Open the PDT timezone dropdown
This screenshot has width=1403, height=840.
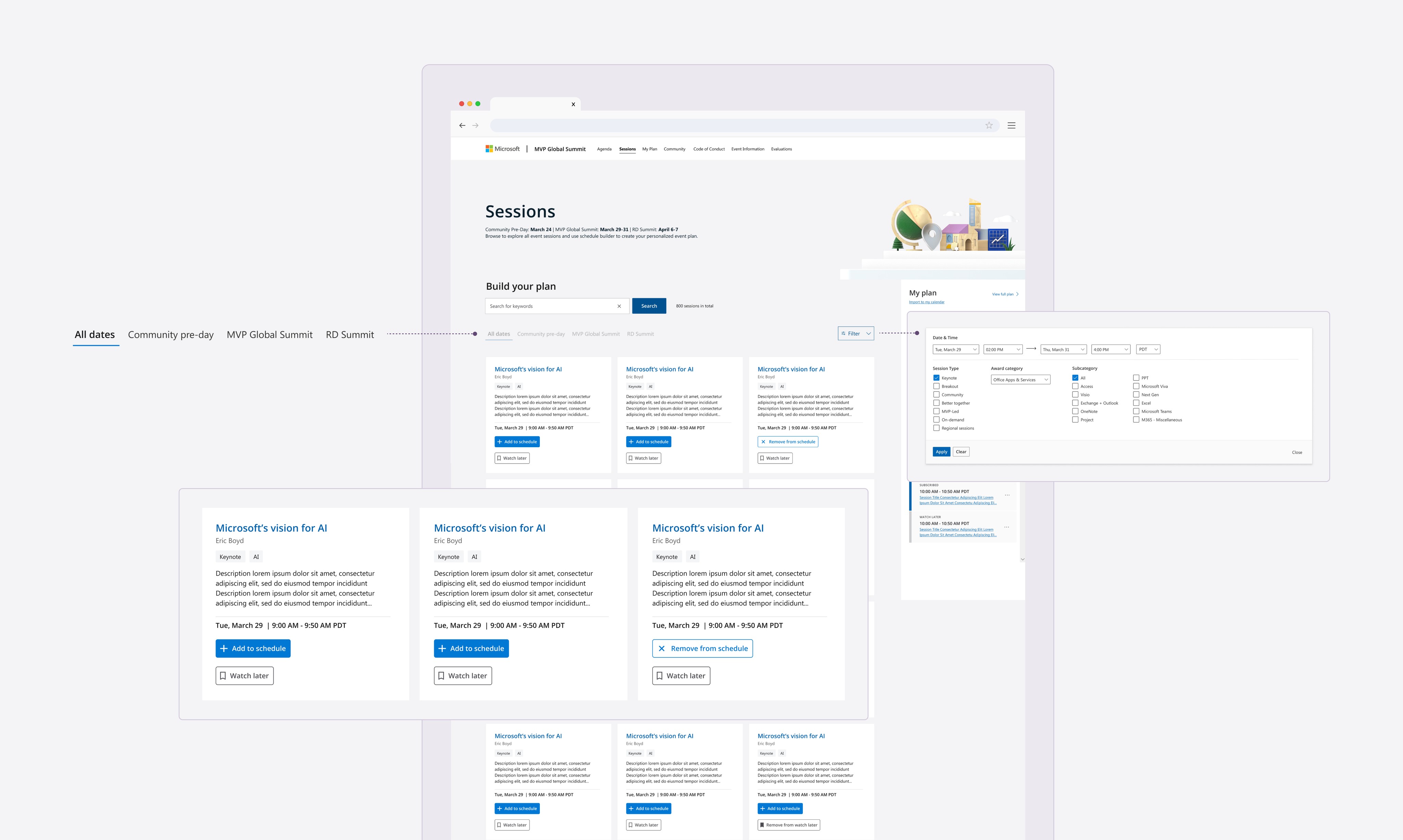(1148, 349)
